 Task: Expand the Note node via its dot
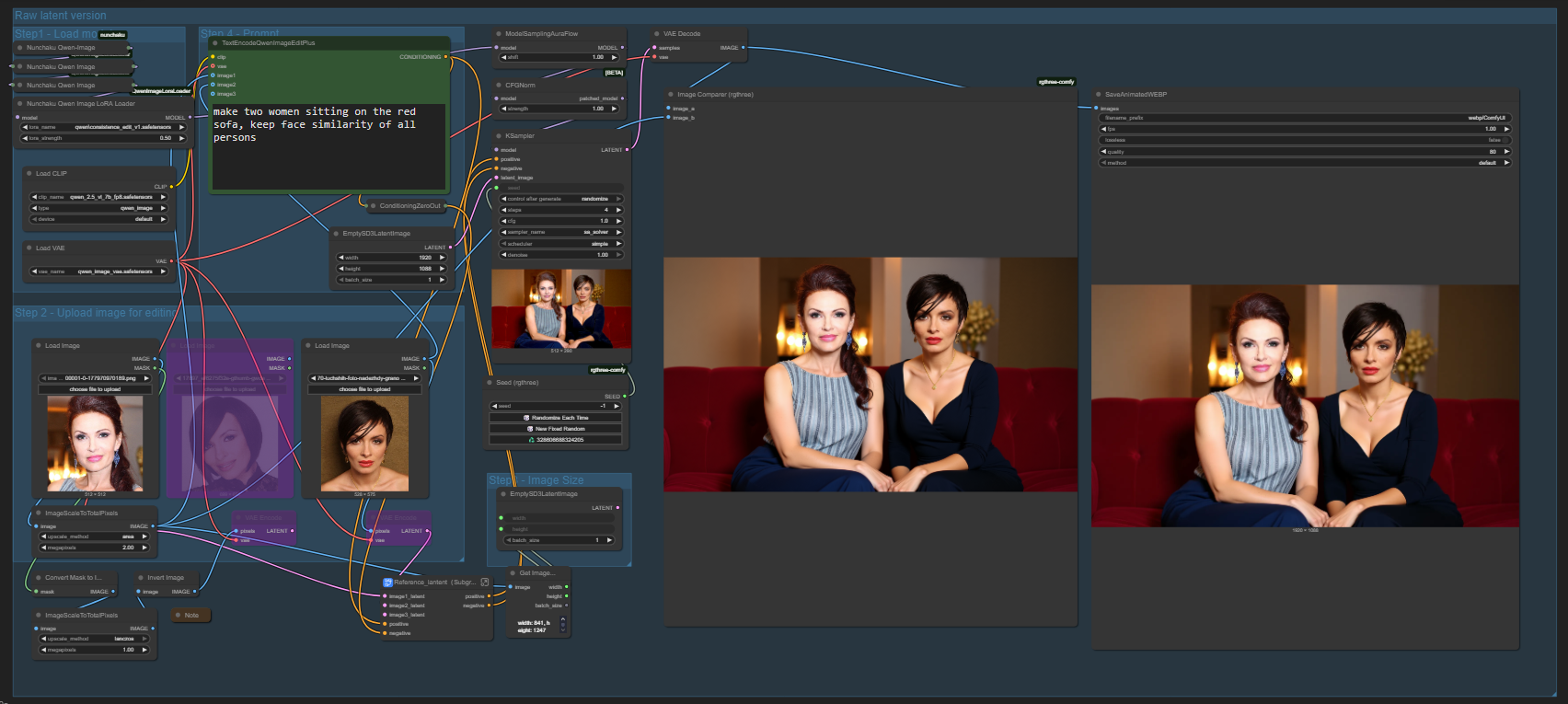coord(178,615)
